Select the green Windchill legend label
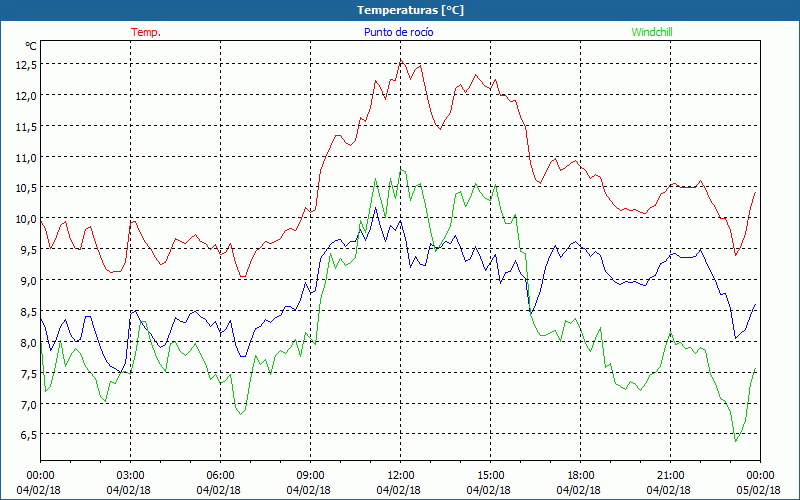Image resolution: width=800 pixels, height=500 pixels. pyautogui.click(x=652, y=32)
